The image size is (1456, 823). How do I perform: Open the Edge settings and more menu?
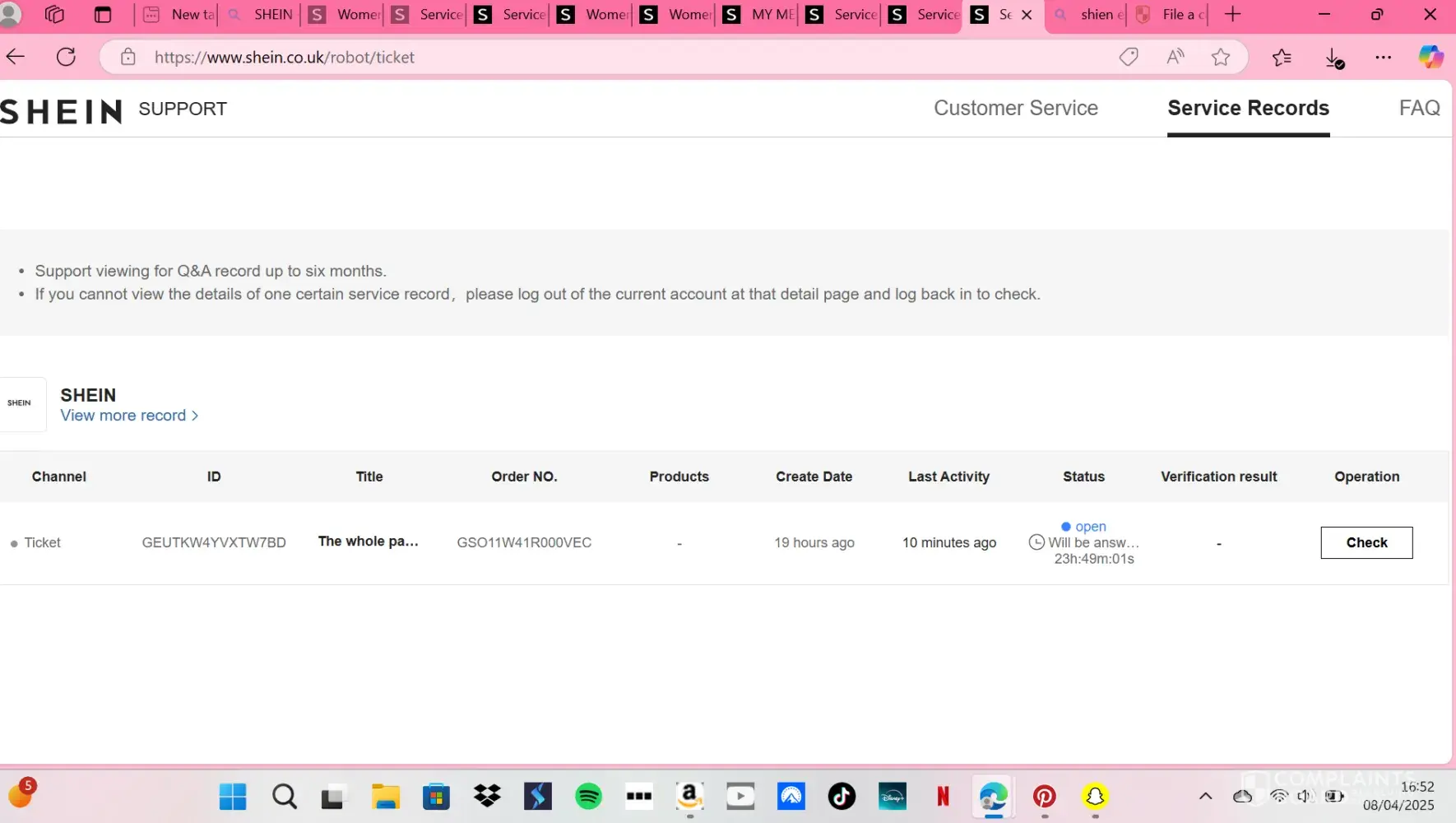[1384, 57]
